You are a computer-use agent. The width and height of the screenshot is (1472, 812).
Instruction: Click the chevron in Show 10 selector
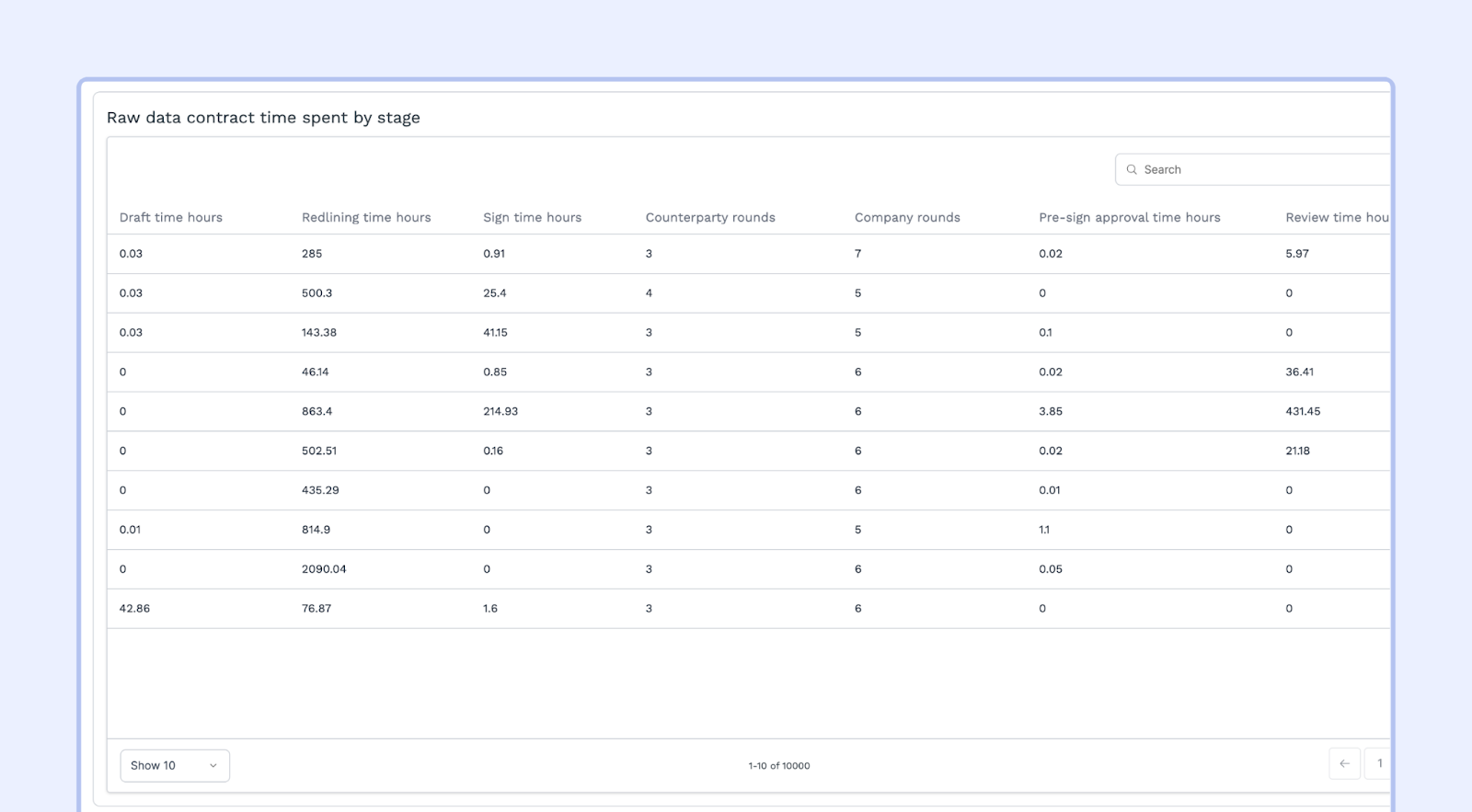tap(213, 765)
